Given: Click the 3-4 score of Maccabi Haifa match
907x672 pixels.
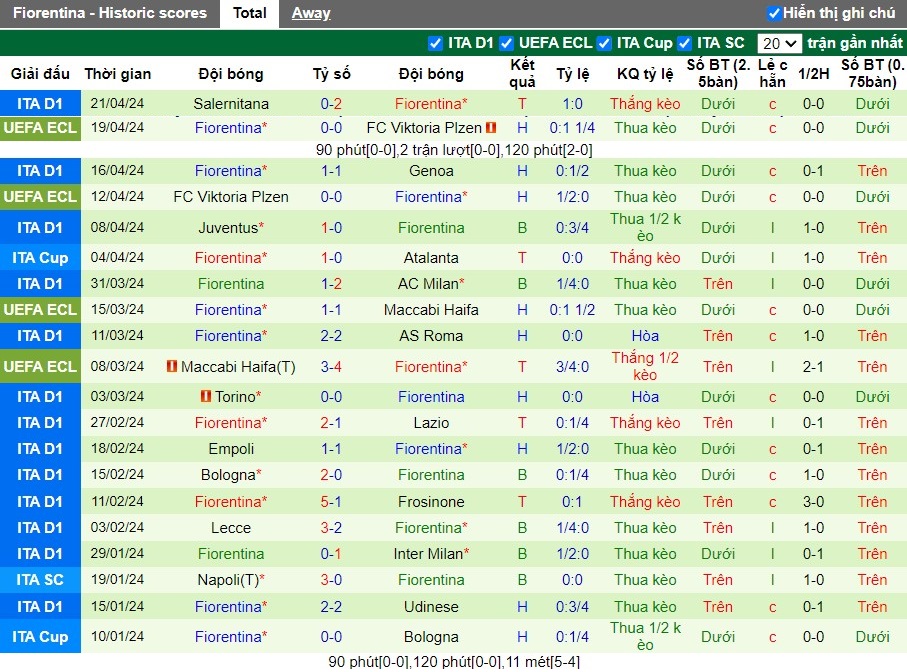Looking at the screenshot, I should (331, 366).
